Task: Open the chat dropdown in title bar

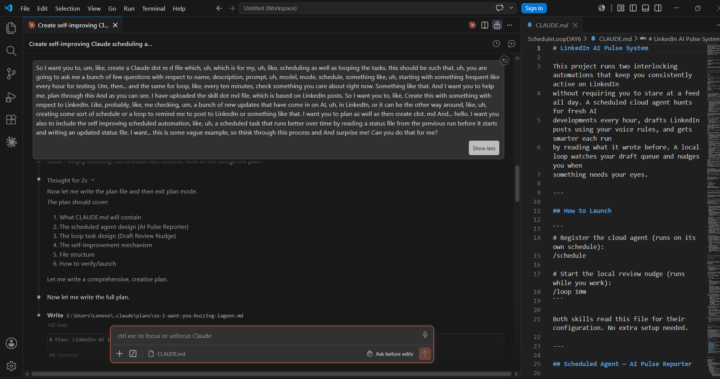Action: [511, 8]
